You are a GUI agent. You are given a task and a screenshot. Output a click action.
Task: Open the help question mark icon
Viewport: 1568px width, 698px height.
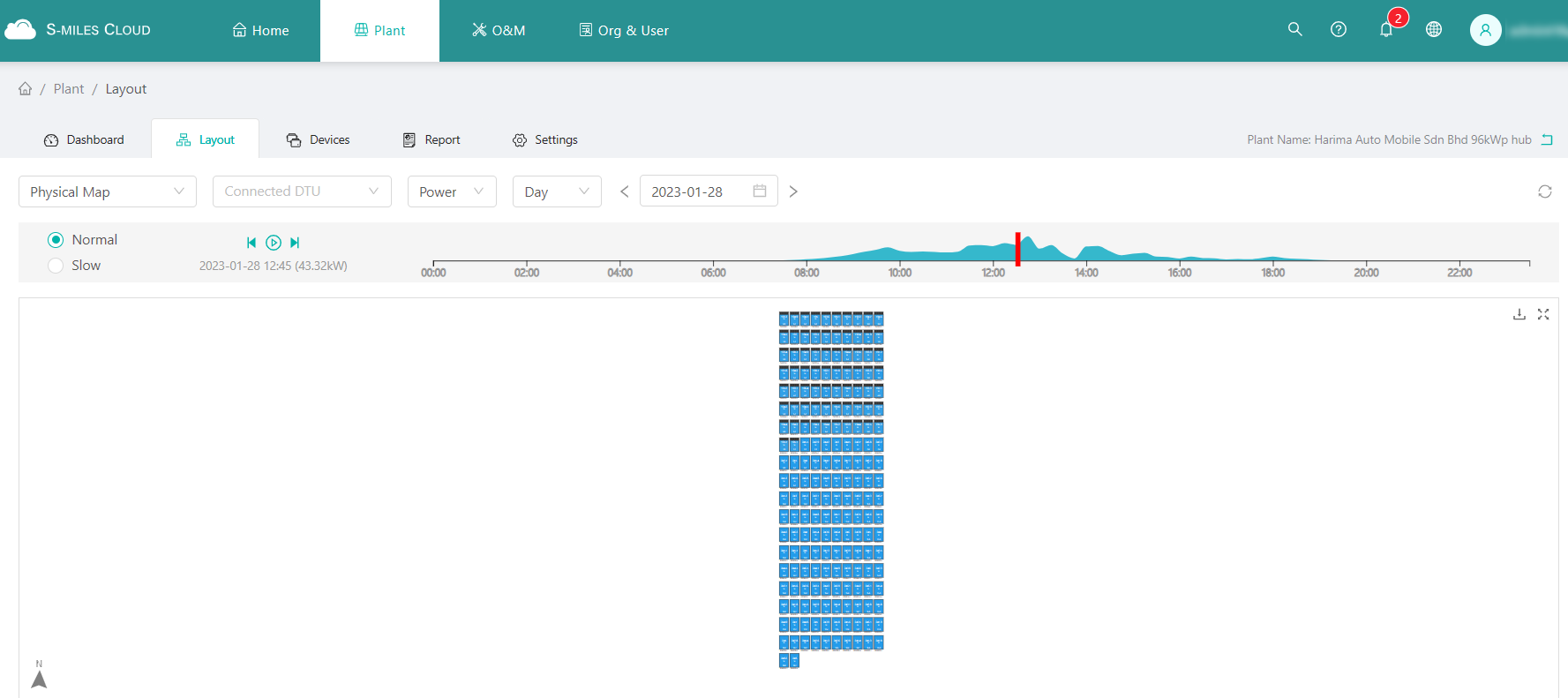pos(1338,29)
